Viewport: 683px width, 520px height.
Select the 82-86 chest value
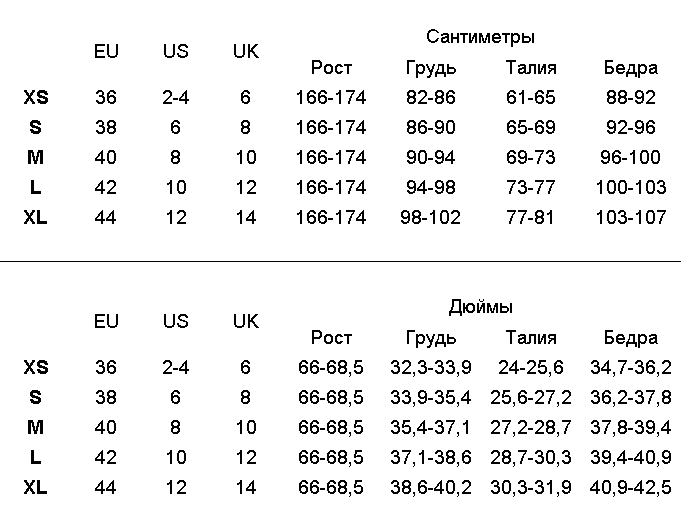click(430, 97)
